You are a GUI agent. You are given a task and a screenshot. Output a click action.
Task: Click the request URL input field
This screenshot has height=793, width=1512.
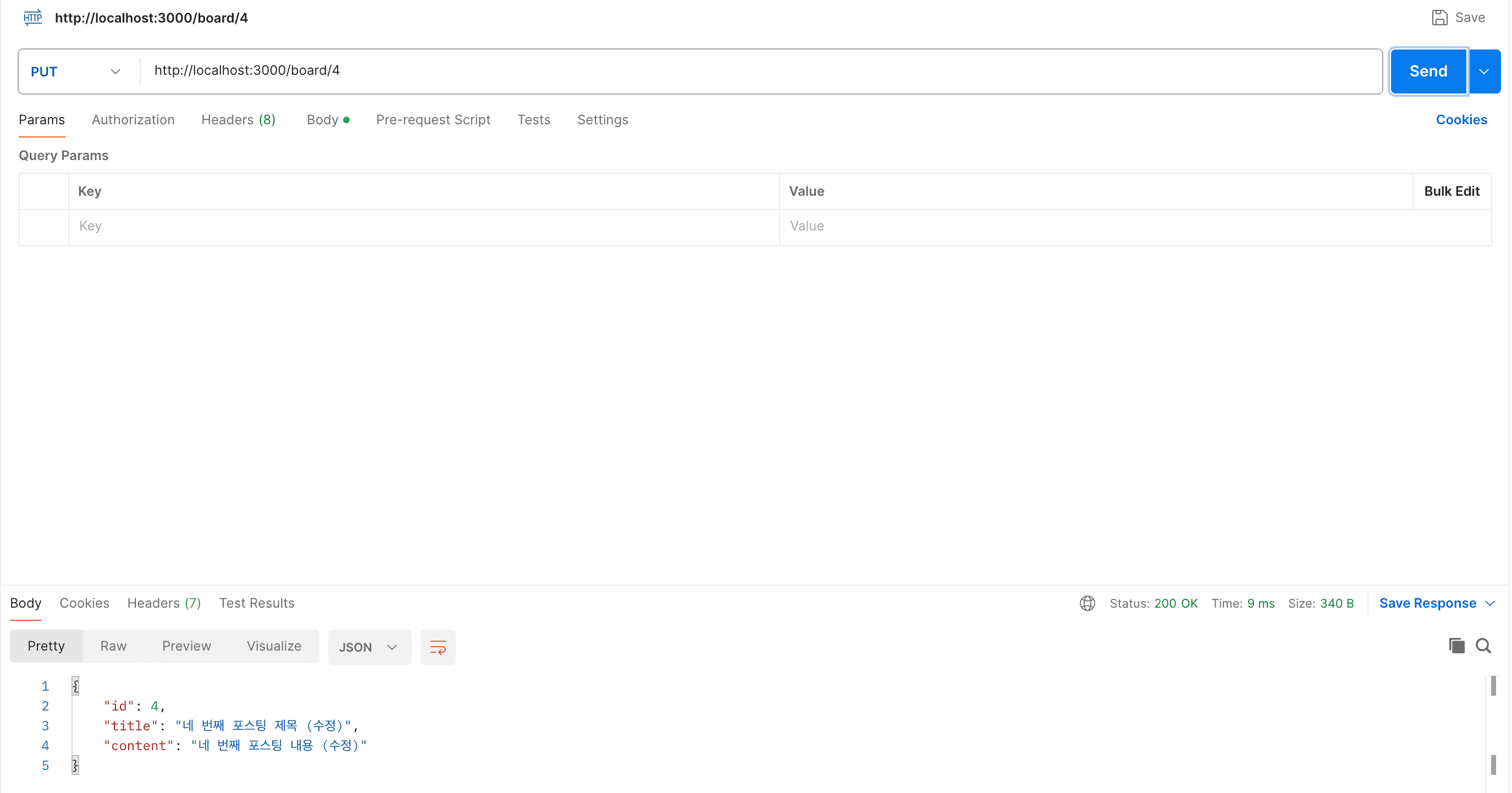tap(761, 70)
